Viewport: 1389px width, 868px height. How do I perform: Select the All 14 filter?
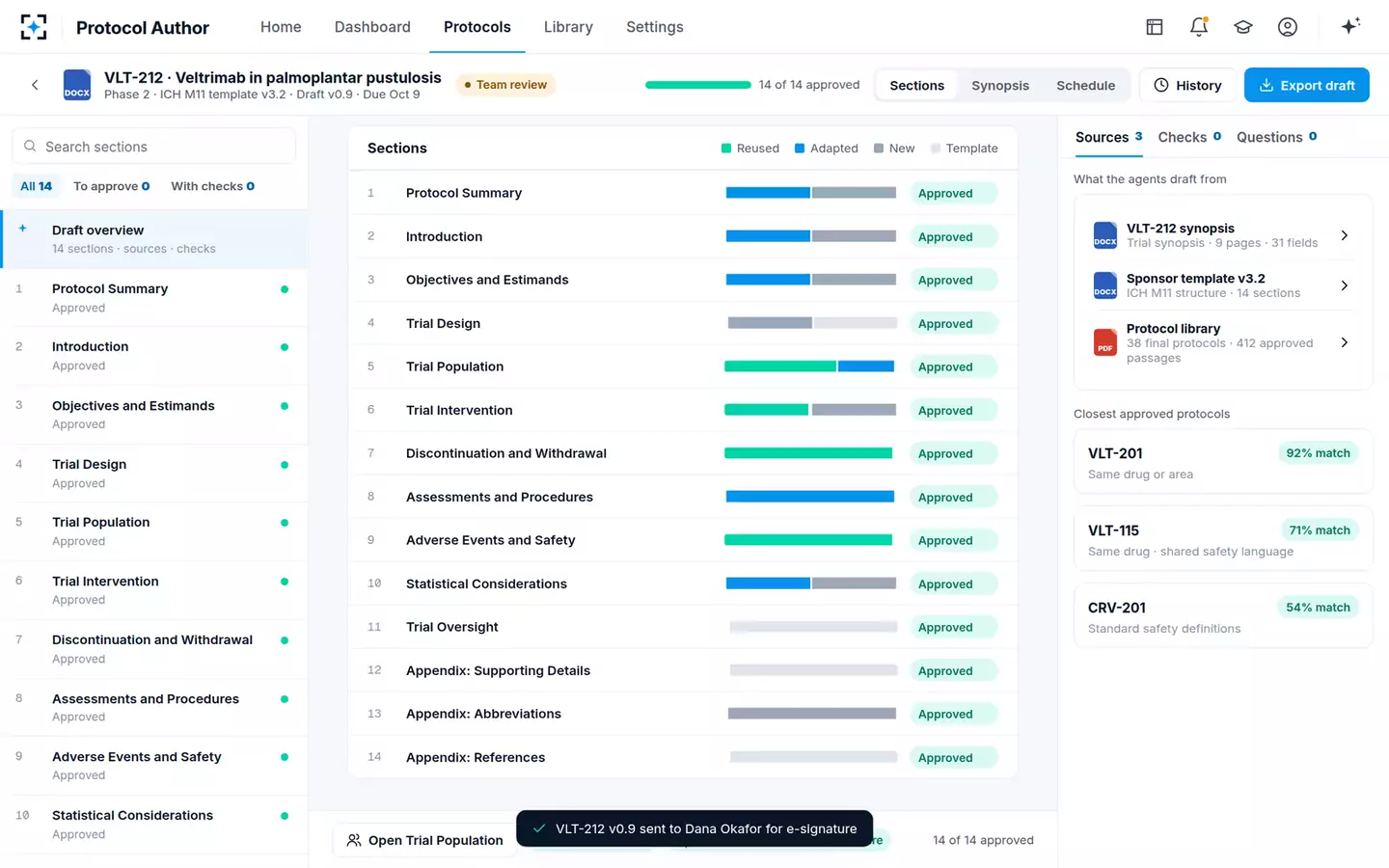tap(37, 186)
